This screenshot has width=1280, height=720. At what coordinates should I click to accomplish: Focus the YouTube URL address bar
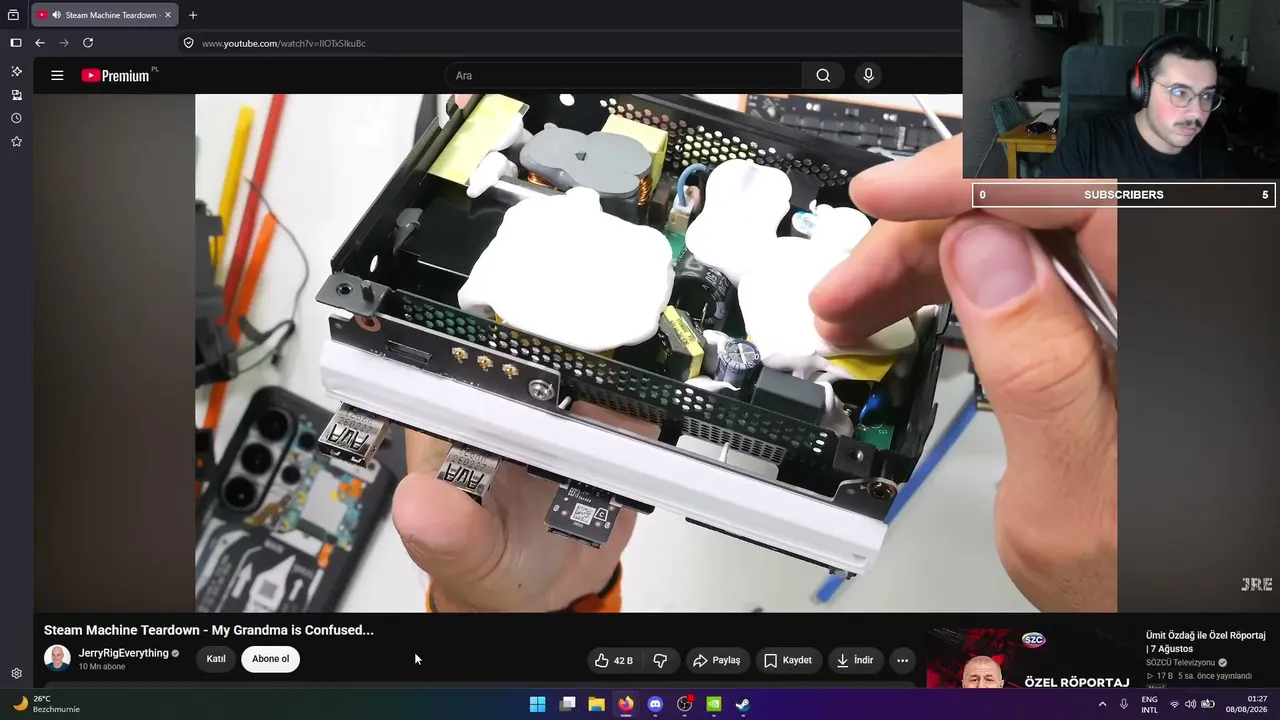point(570,43)
